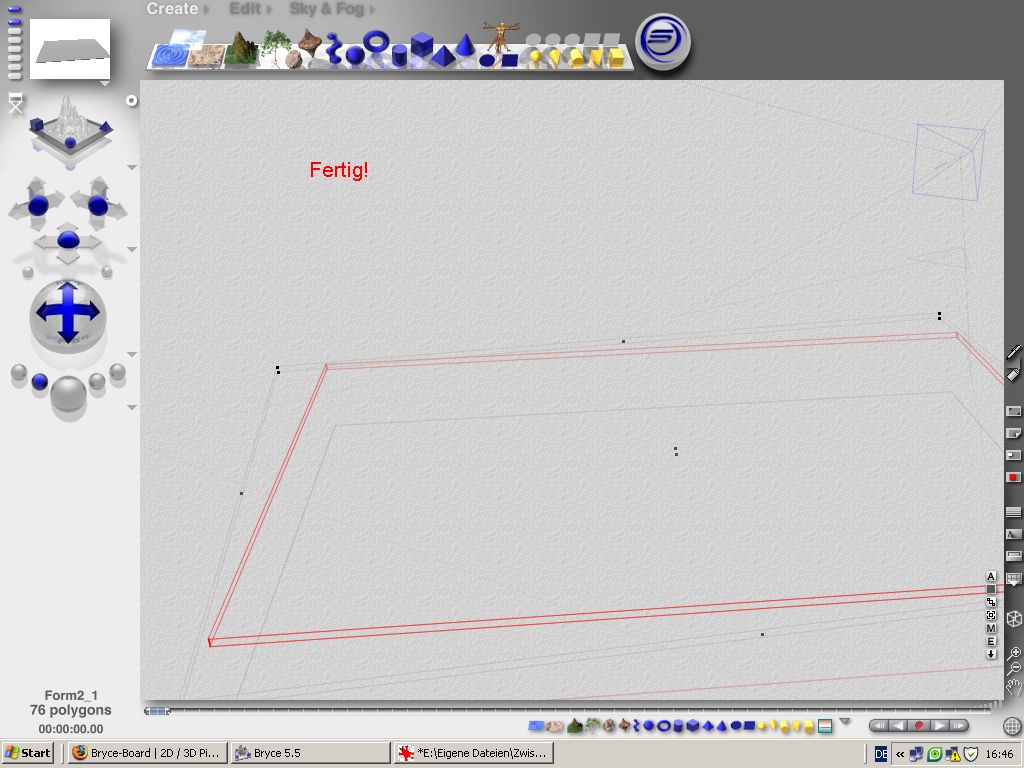The height and width of the screenshot is (768, 1024).
Task: Open the Create palette menu label
Action: (172, 8)
